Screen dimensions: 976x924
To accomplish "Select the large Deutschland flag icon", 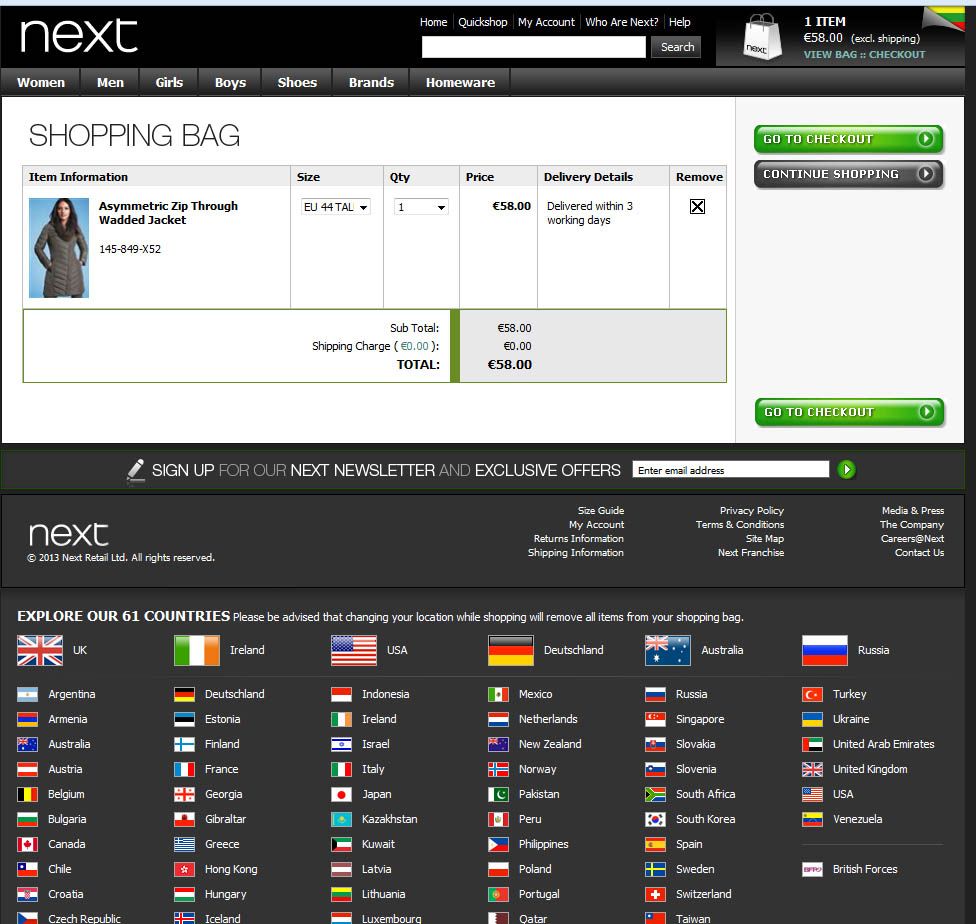I will click(511, 650).
